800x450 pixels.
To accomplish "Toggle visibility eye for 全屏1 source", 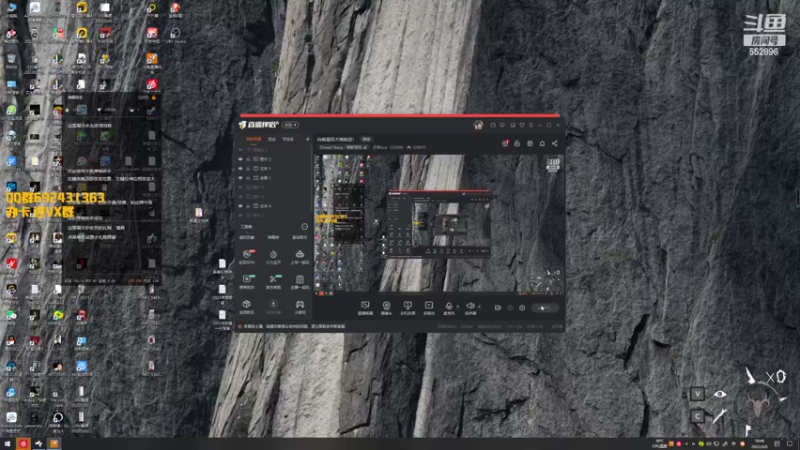I will (240, 178).
